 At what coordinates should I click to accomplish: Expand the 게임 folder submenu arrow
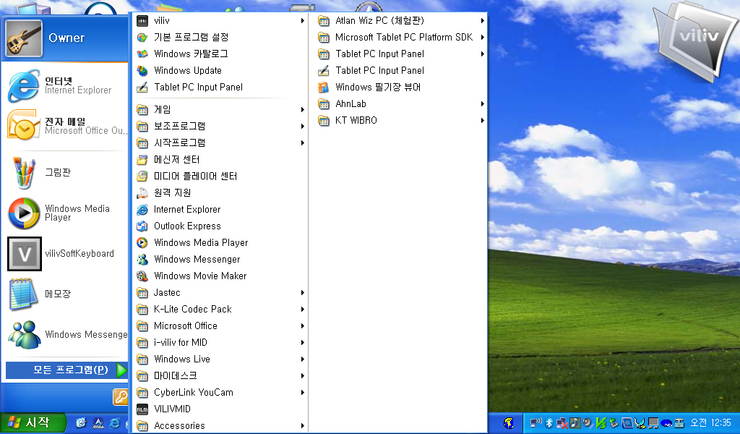[x=302, y=110]
